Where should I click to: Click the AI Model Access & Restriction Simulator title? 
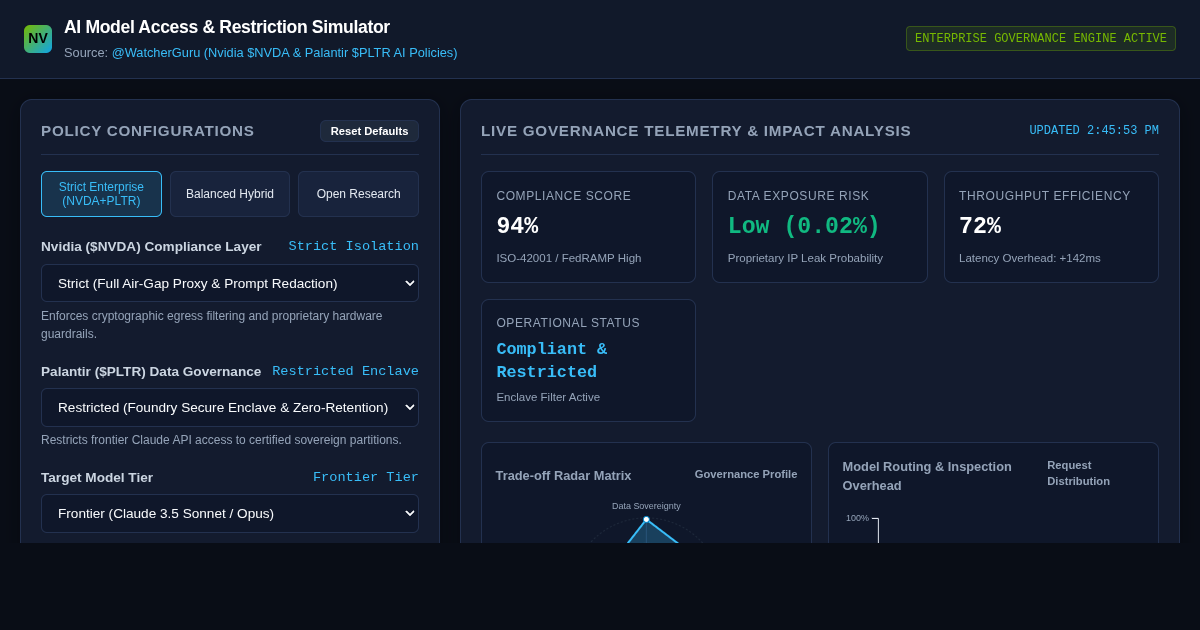pyautogui.click(x=227, y=27)
